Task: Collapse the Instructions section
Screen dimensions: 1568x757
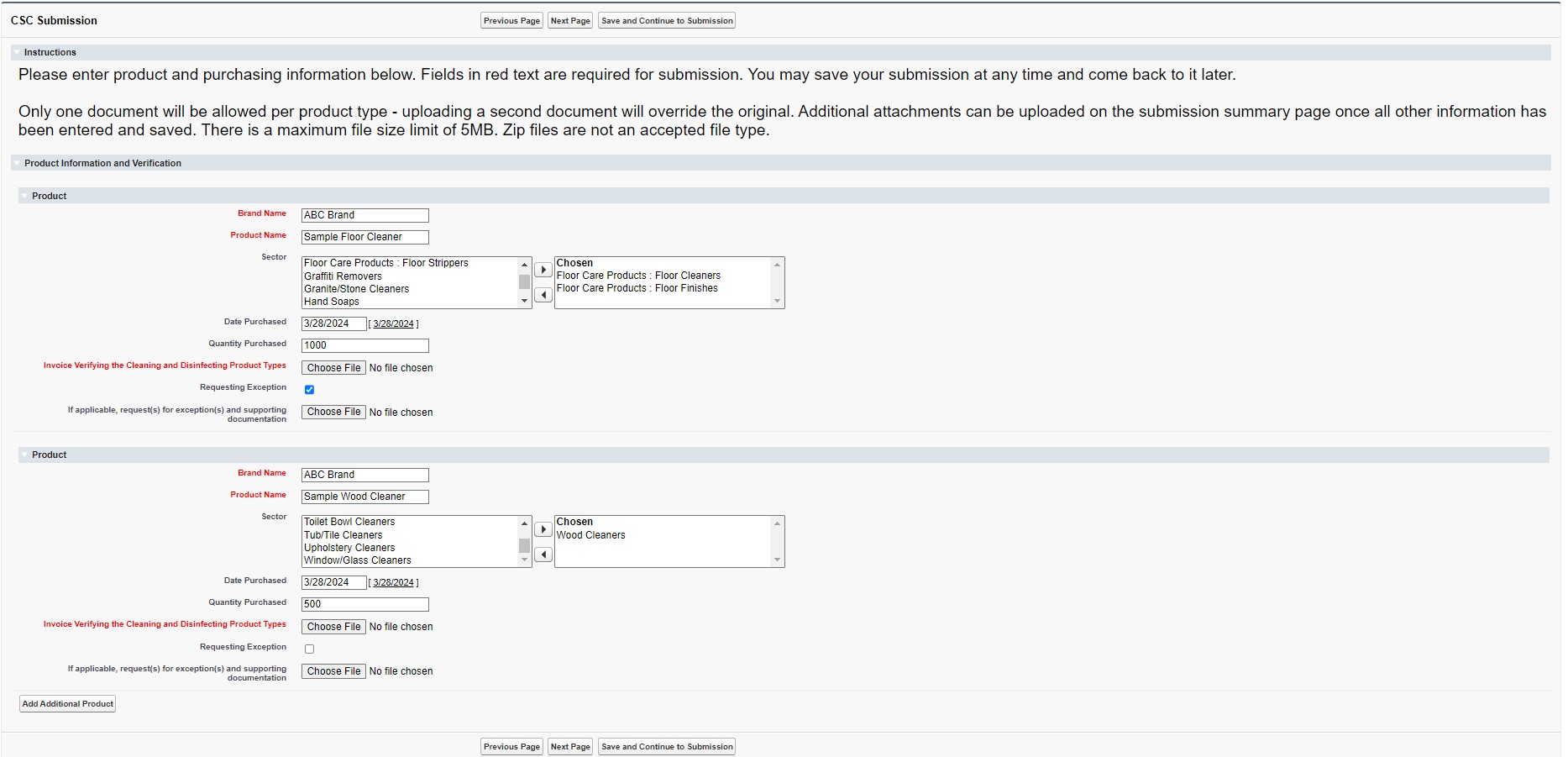Action: click(17, 53)
